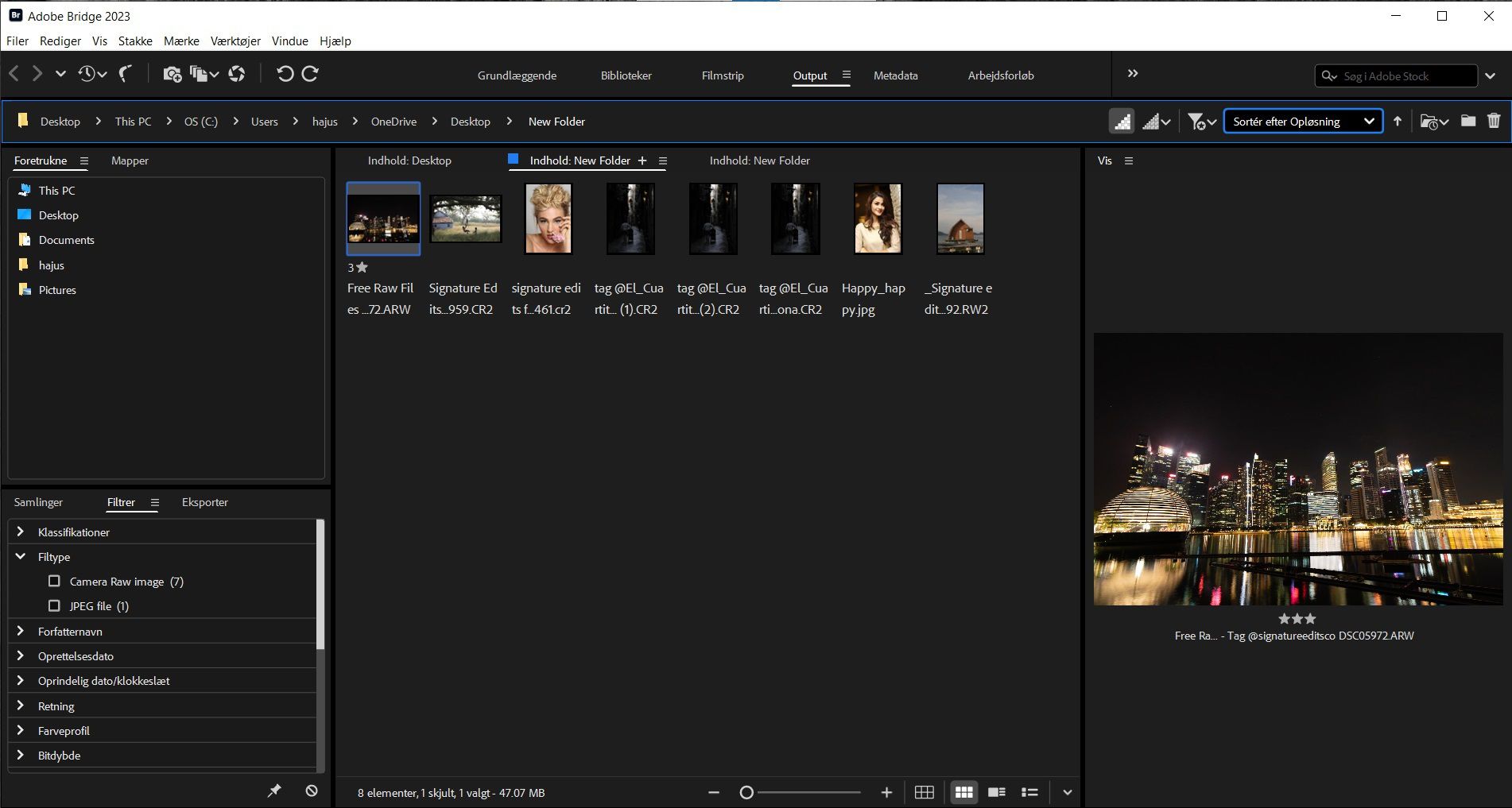
Task: Click the boomerang return icon
Action: coord(125,74)
